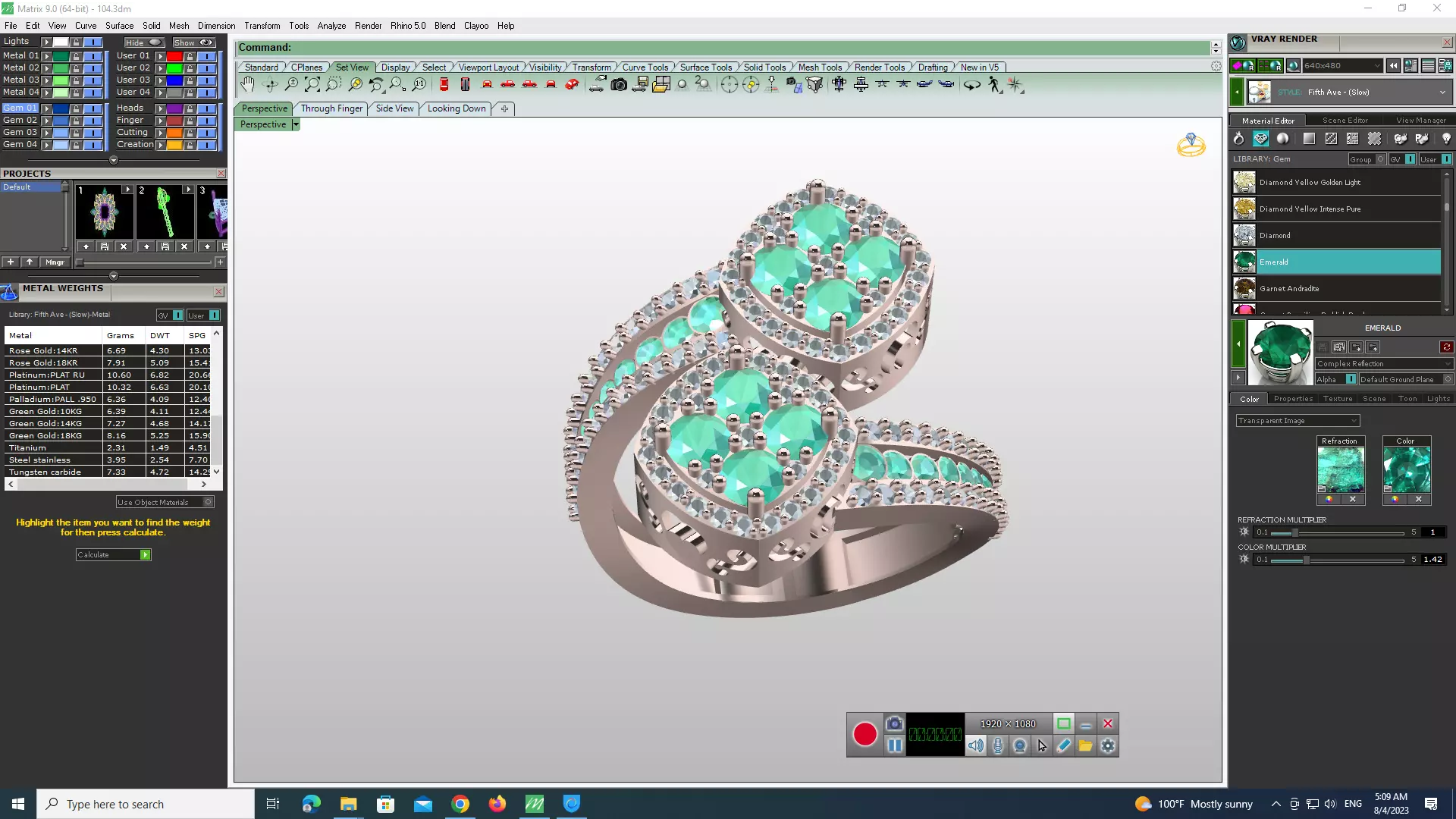This screenshot has width=1456, height=819.
Task: Switch to the Scene Editor tab
Action: pyautogui.click(x=1345, y=121)
